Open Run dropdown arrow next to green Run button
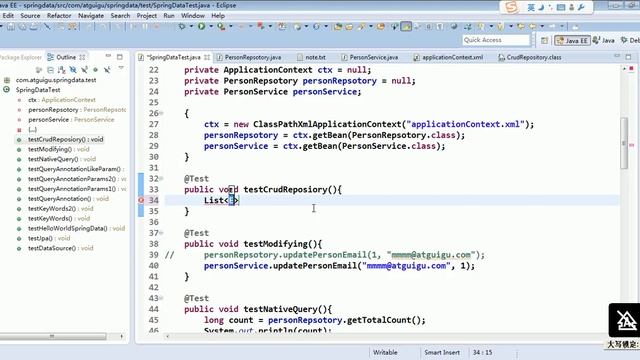 [x=211, y=27]
